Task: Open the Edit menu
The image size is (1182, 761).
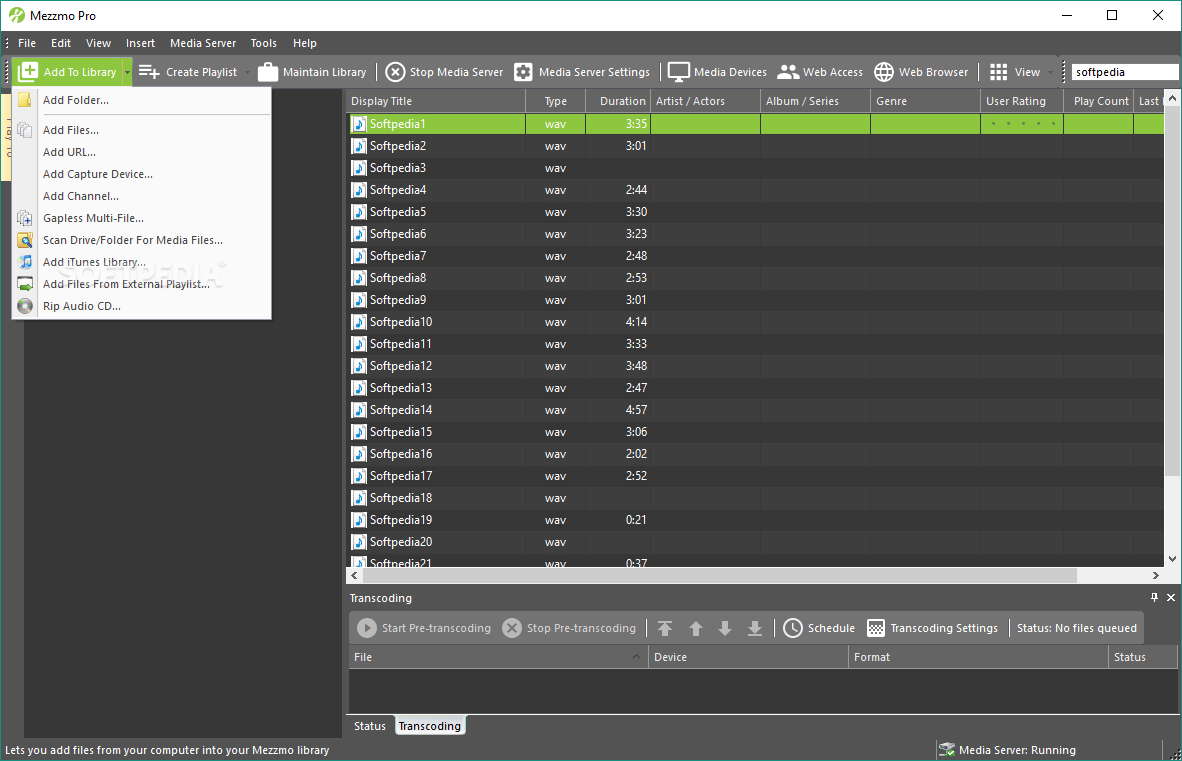Action: [61, 43]
